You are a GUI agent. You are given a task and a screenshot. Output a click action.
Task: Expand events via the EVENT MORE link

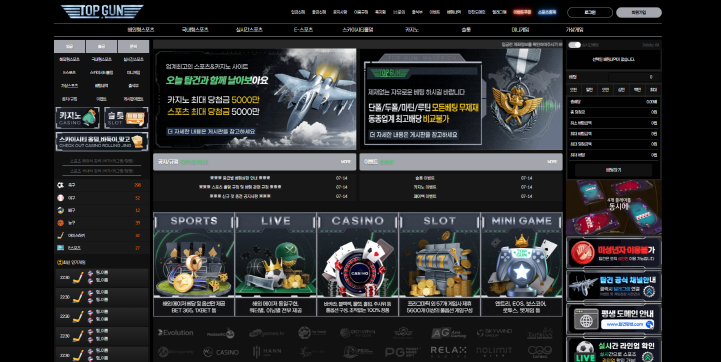[x=552, y=162]
